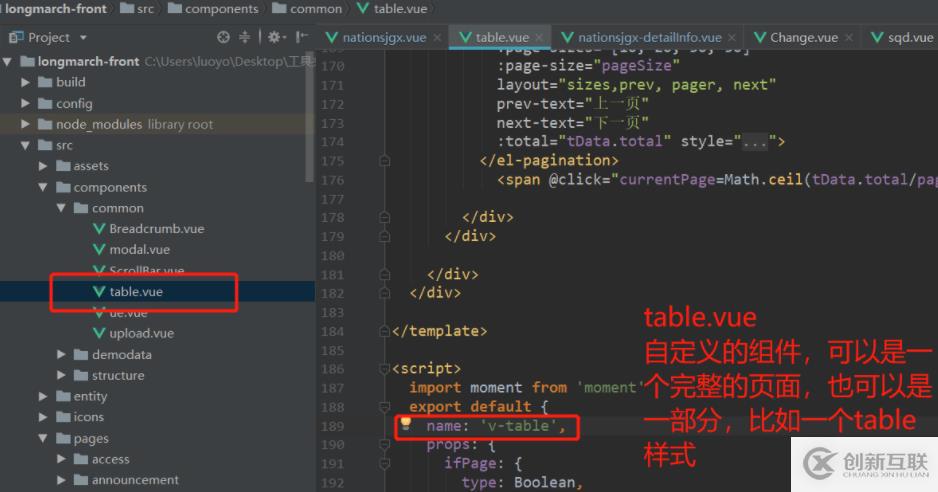938x492 pixels.
Task: Close the nationsjgx.vue tab
Action: (x=437, y=38)
